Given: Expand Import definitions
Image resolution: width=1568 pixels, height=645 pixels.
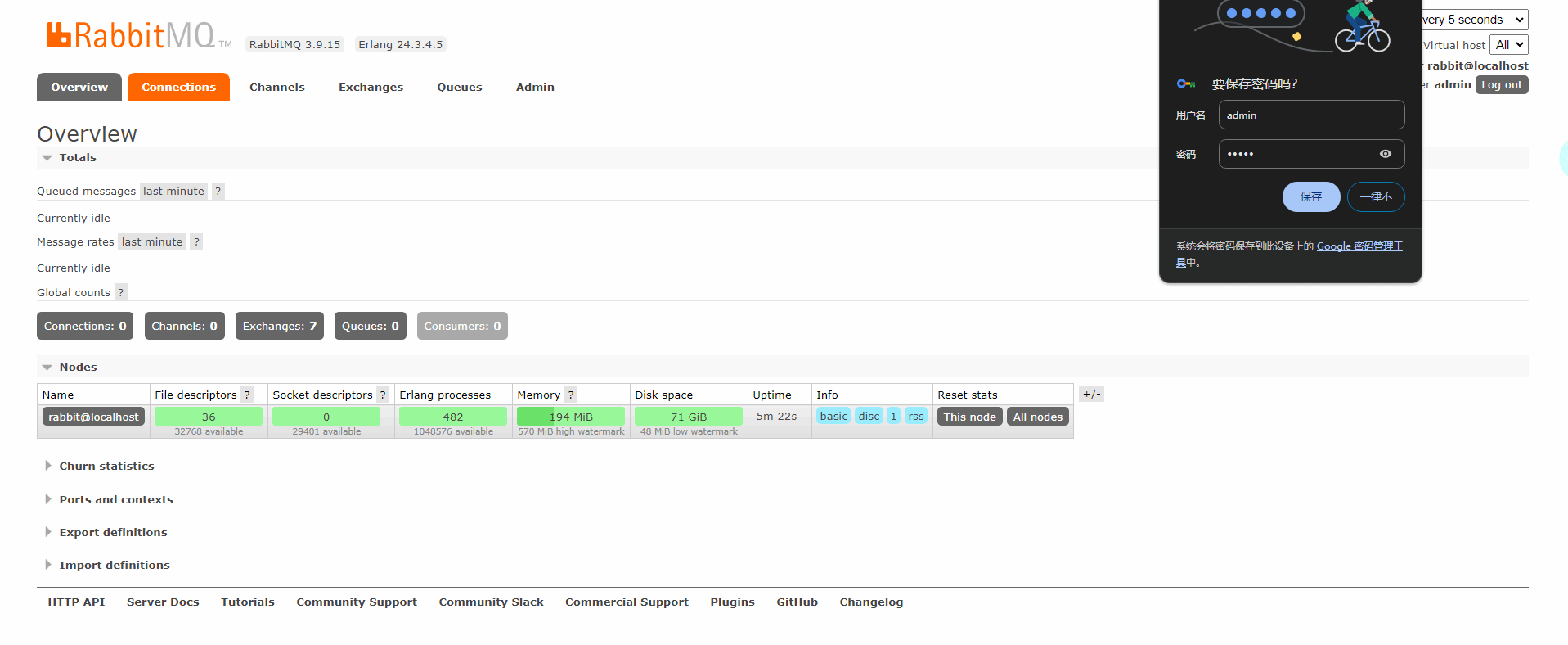Looking at the screenshot, I should 115,565.
